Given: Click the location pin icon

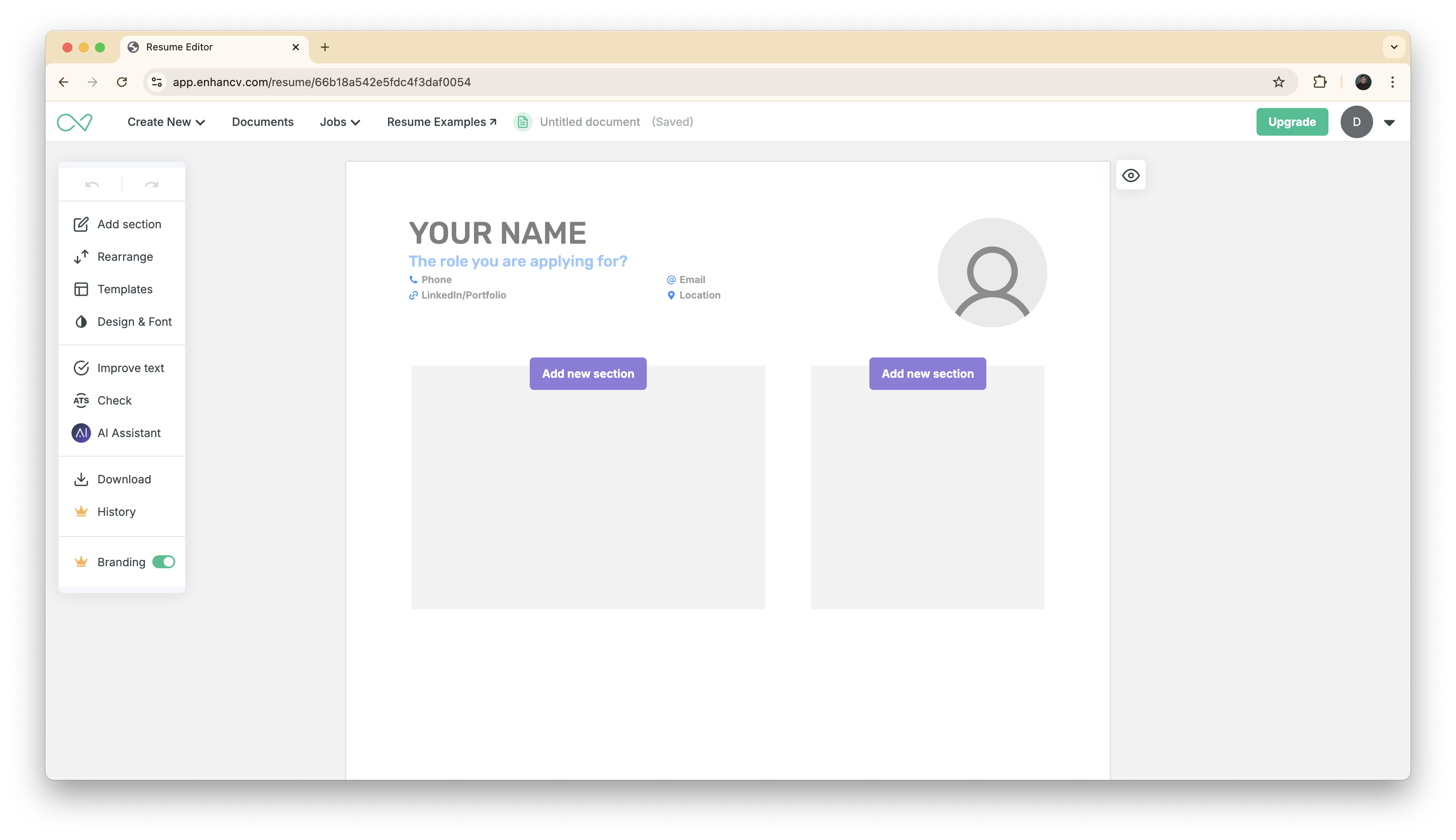Looking at the screenshot, I should click(x=671, y=295).
